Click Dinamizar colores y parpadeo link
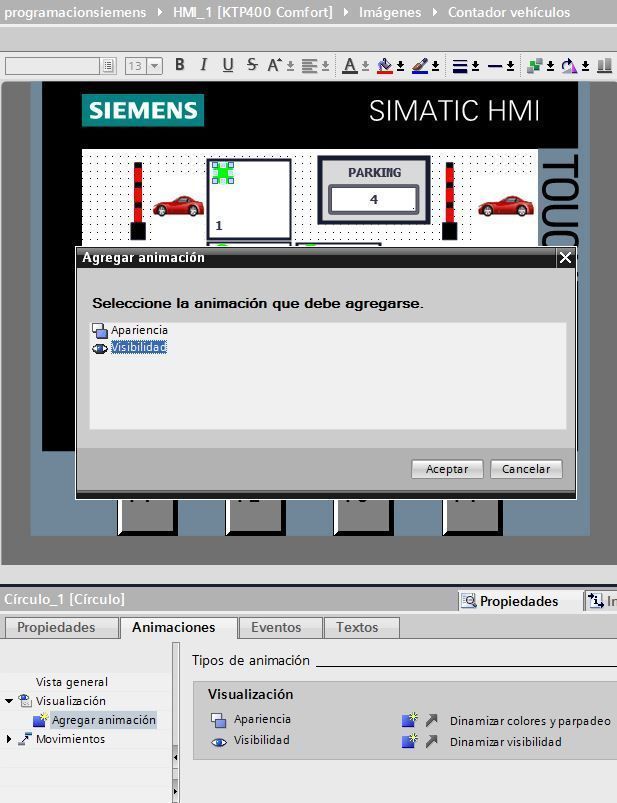Screen dimensions: 617x803 click(x=530, y=721)
